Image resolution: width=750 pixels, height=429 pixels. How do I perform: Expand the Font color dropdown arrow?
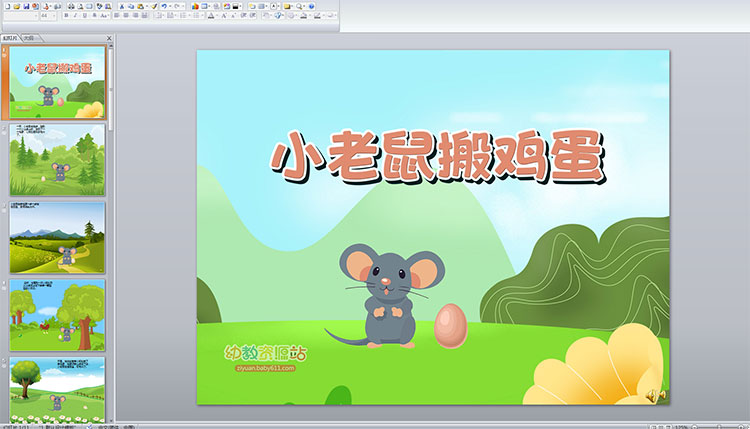coord(217,16)
